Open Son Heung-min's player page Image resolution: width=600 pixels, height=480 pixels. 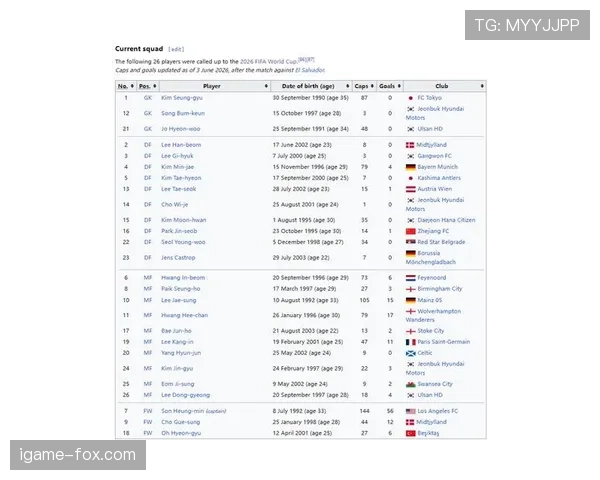pyautogui.click(x=183, y=411)
